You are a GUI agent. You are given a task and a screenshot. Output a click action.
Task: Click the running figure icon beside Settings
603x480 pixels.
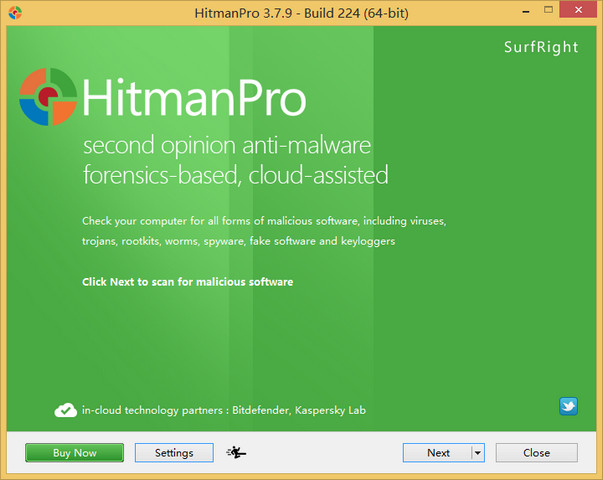coord(237,453)
